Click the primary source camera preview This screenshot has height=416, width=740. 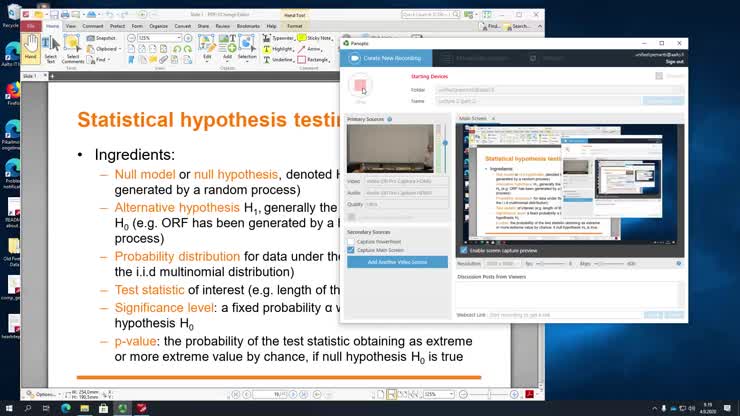tap(390, 148)
